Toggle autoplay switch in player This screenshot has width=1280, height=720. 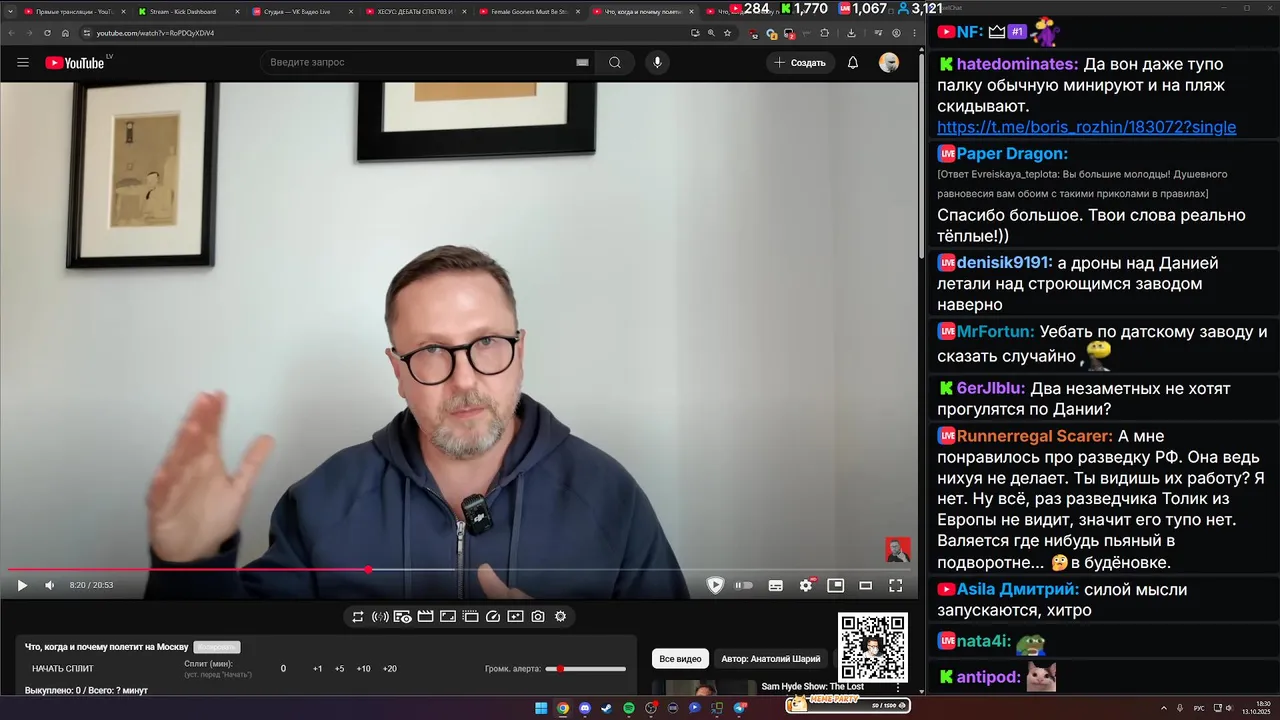744,585
